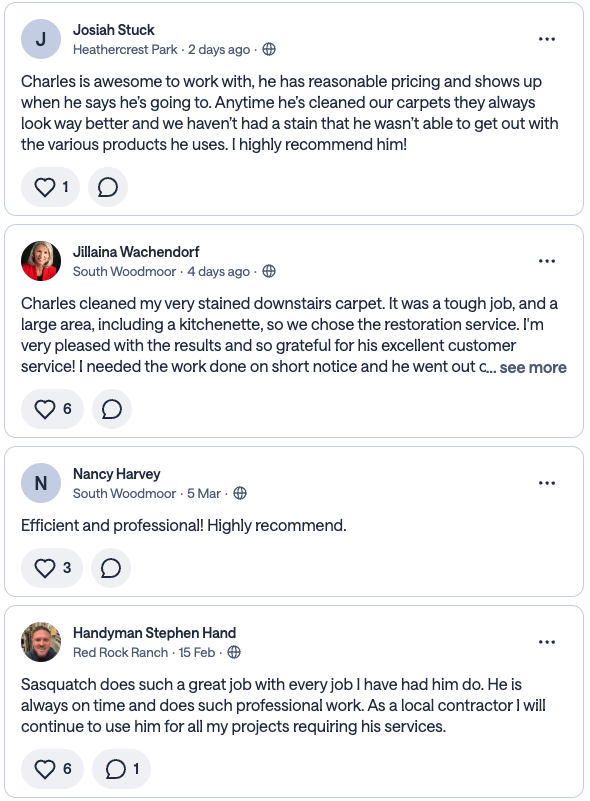This screenshot has width=590, height=801.
Task: Open the overflow menu on Jillaina's review
Action: click(547, 260)
